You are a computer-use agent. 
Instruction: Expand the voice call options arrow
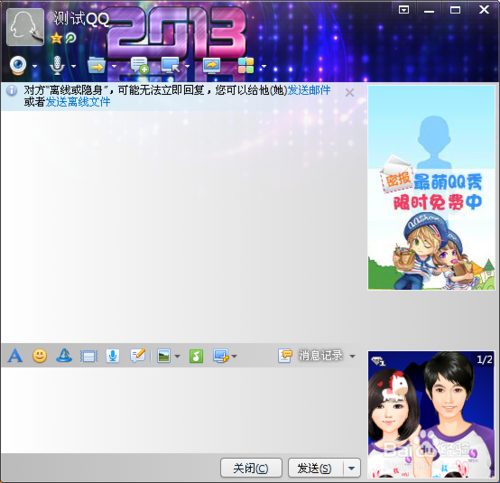click(x=73, y=66)
